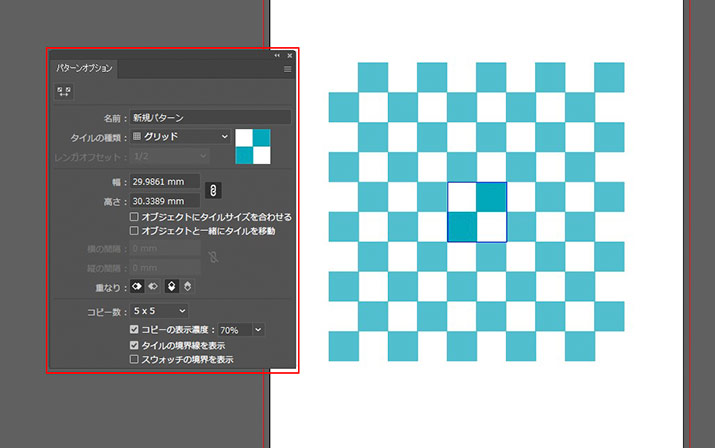Close the Pattern Options panel
Screen dimensions: 715x448
[x=290, y=55]
